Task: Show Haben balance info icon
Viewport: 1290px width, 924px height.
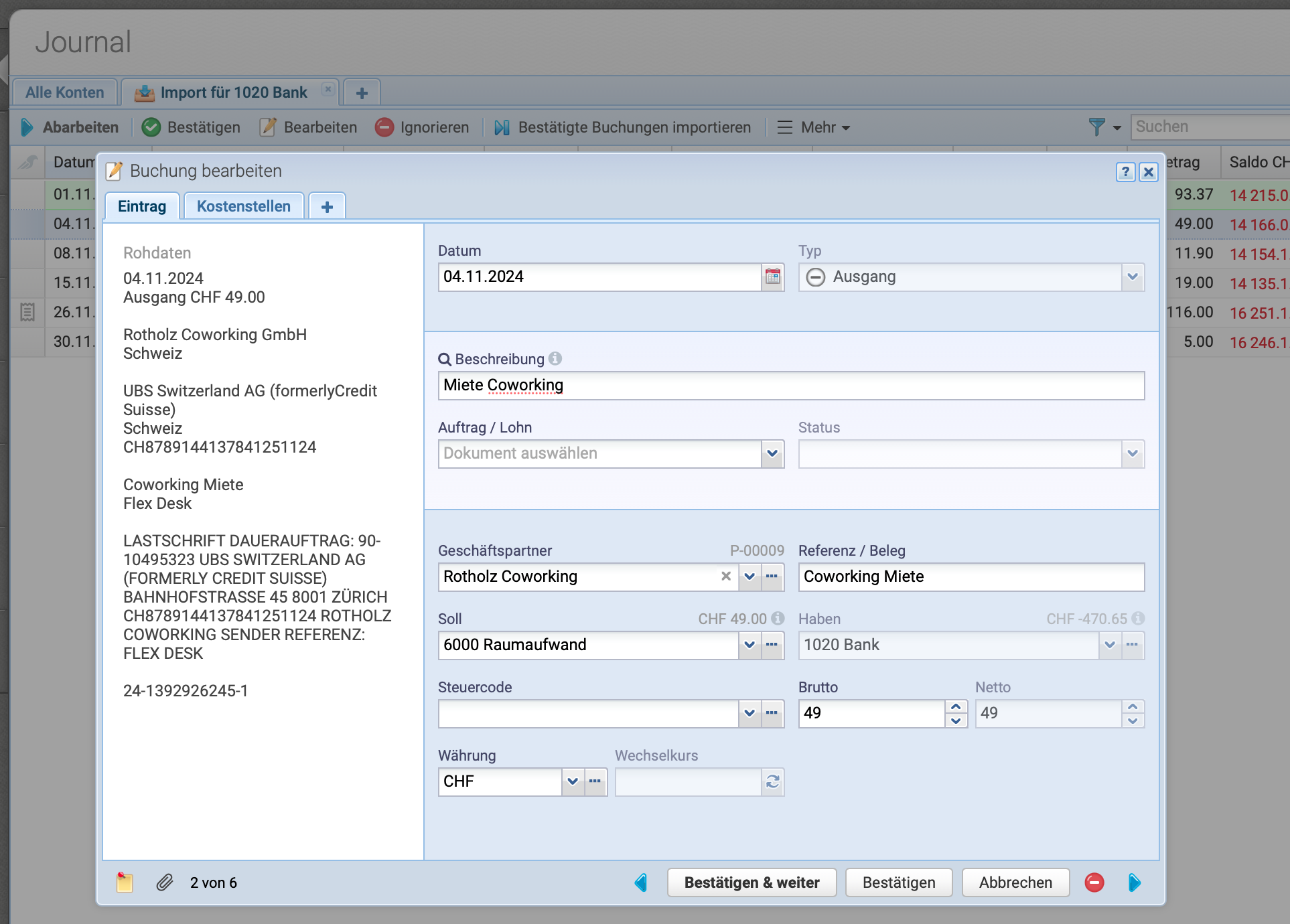Action: pos(1138,618)
